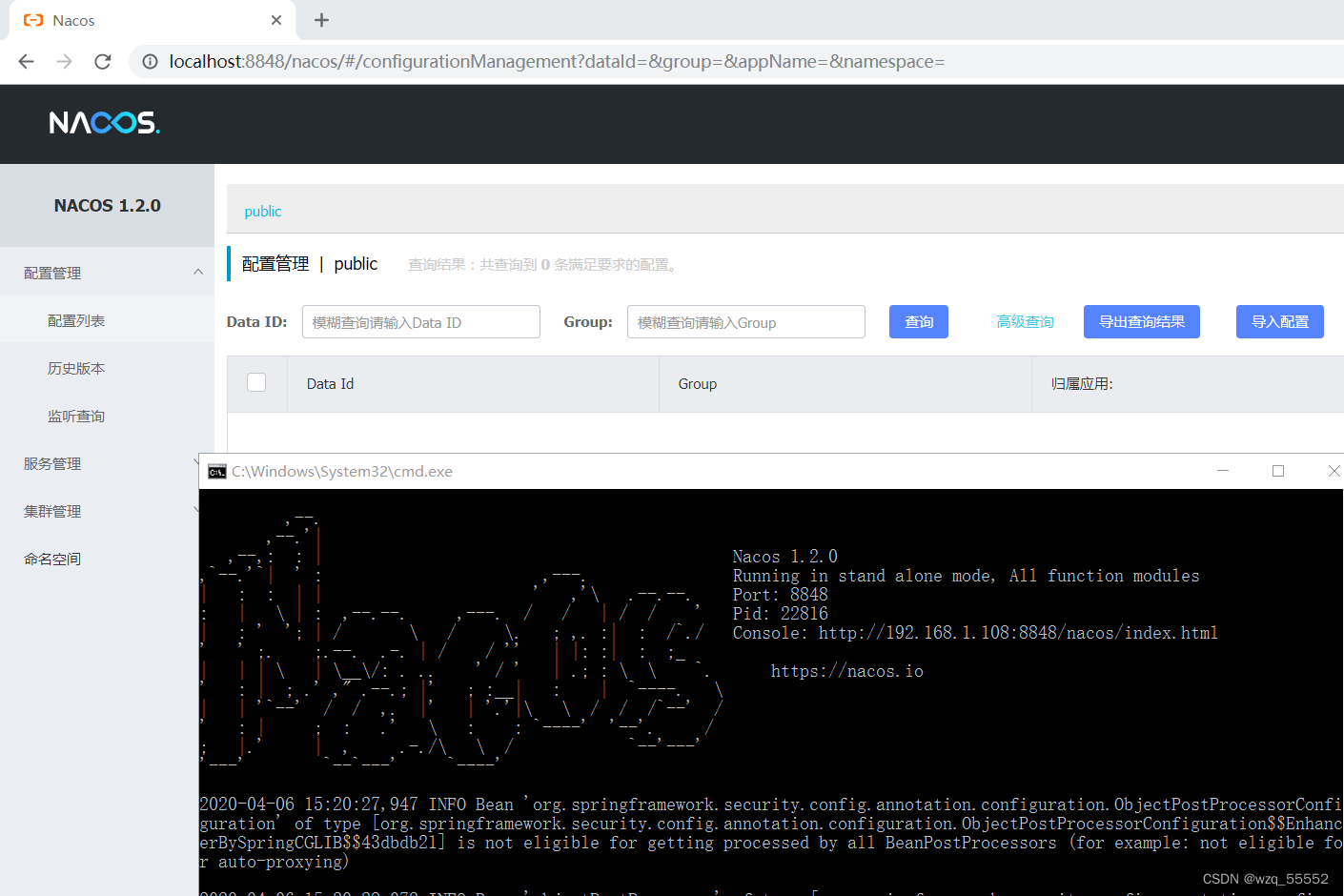
Task: Go back in browser history
Action: [26, 61]
